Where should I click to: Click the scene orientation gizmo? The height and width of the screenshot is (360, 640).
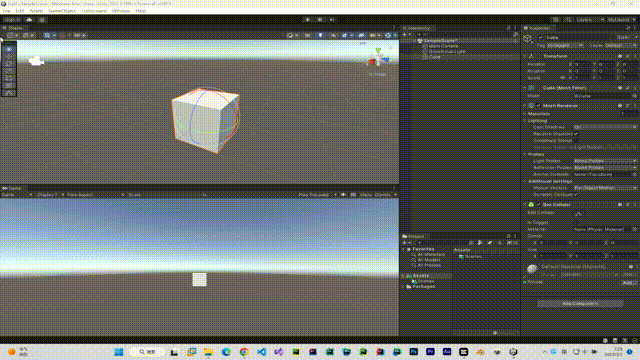[x=378, y=58]
